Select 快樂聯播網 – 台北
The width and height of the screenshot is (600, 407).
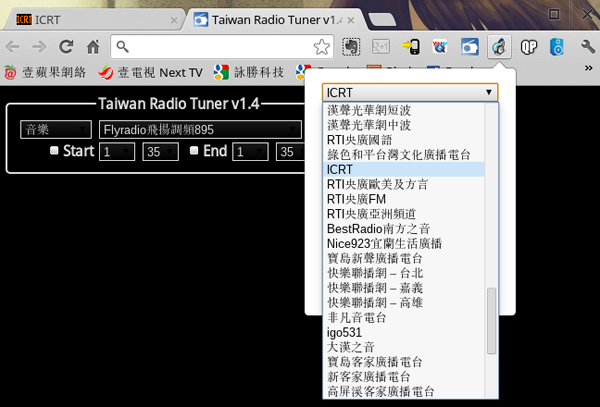[404, 273]
